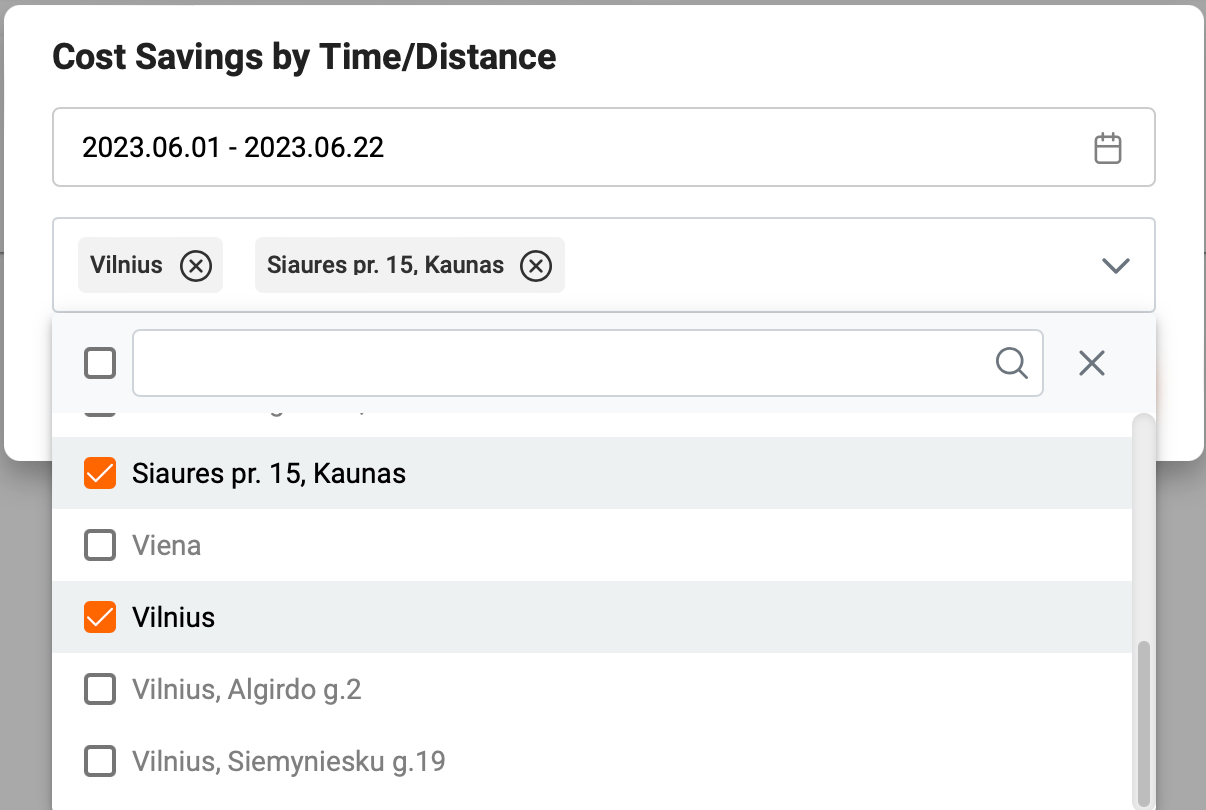1206x810 pixels.
Task: Click the dropdown list scrollbar thumb
Action: pos(1144,720)
